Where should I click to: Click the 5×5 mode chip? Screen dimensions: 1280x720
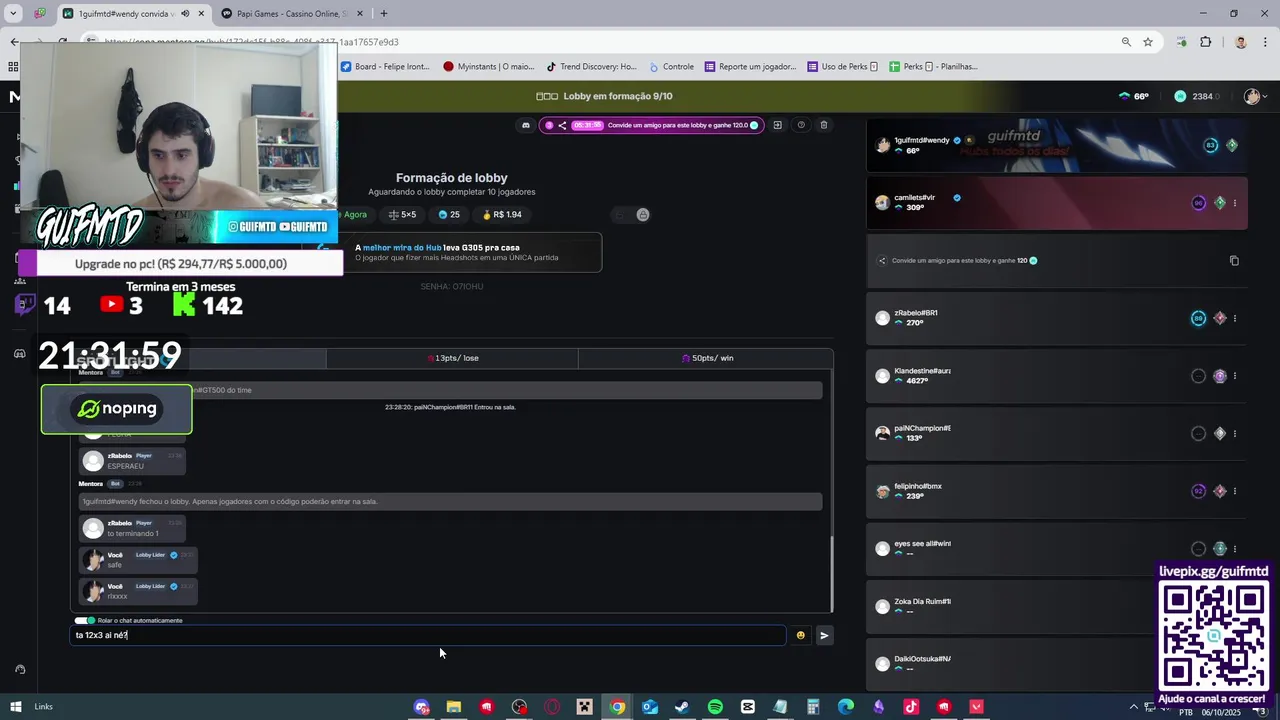[x=403, y=215]
